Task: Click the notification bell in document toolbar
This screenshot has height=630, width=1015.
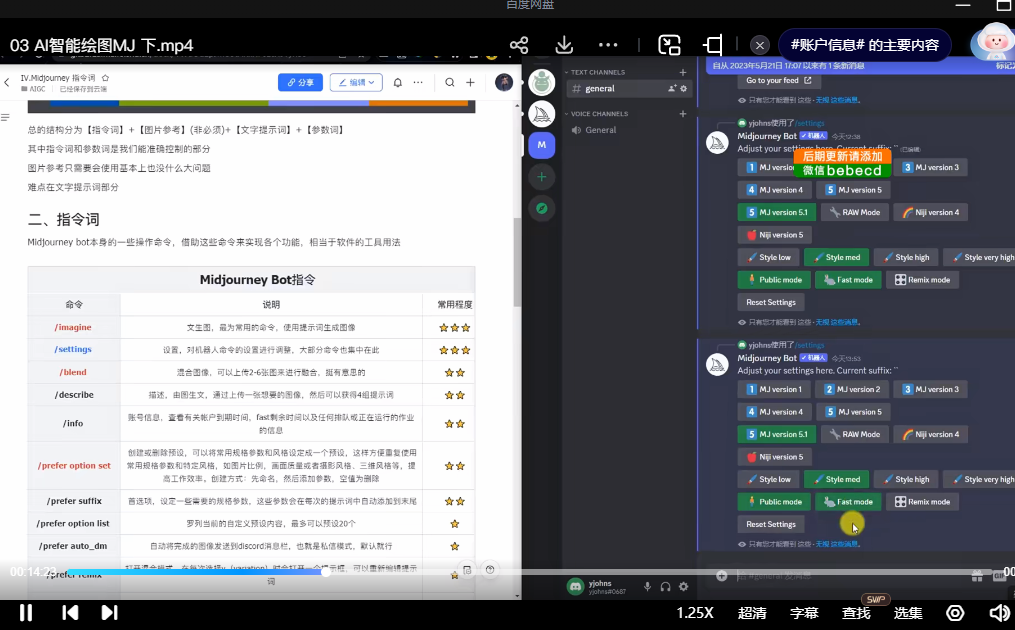Action: point(397,82)
